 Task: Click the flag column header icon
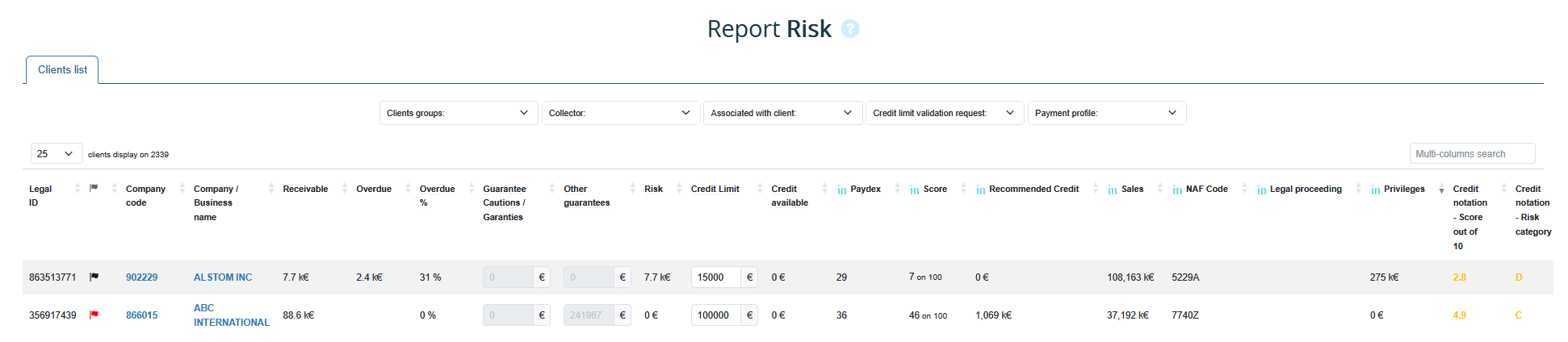pyautogui.click(x=94, y=188)
